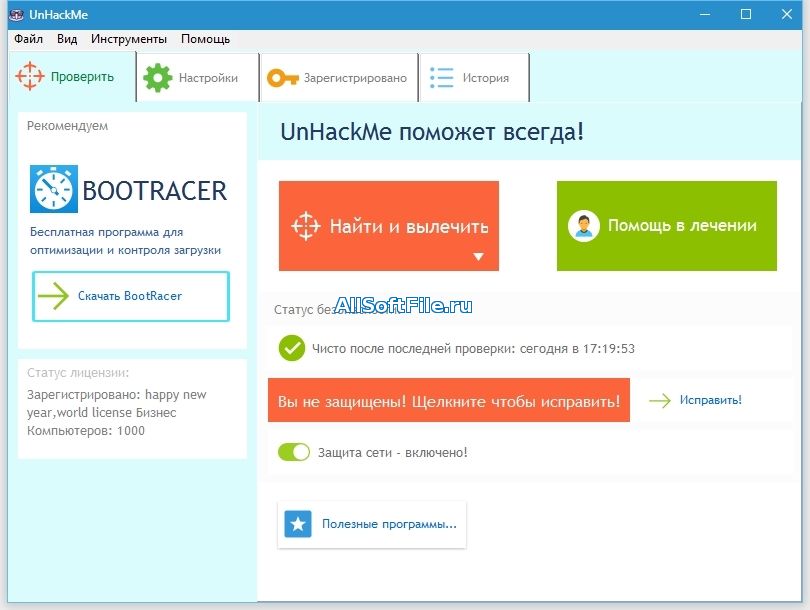Click the blue star icon for Полезные программы

298,524
